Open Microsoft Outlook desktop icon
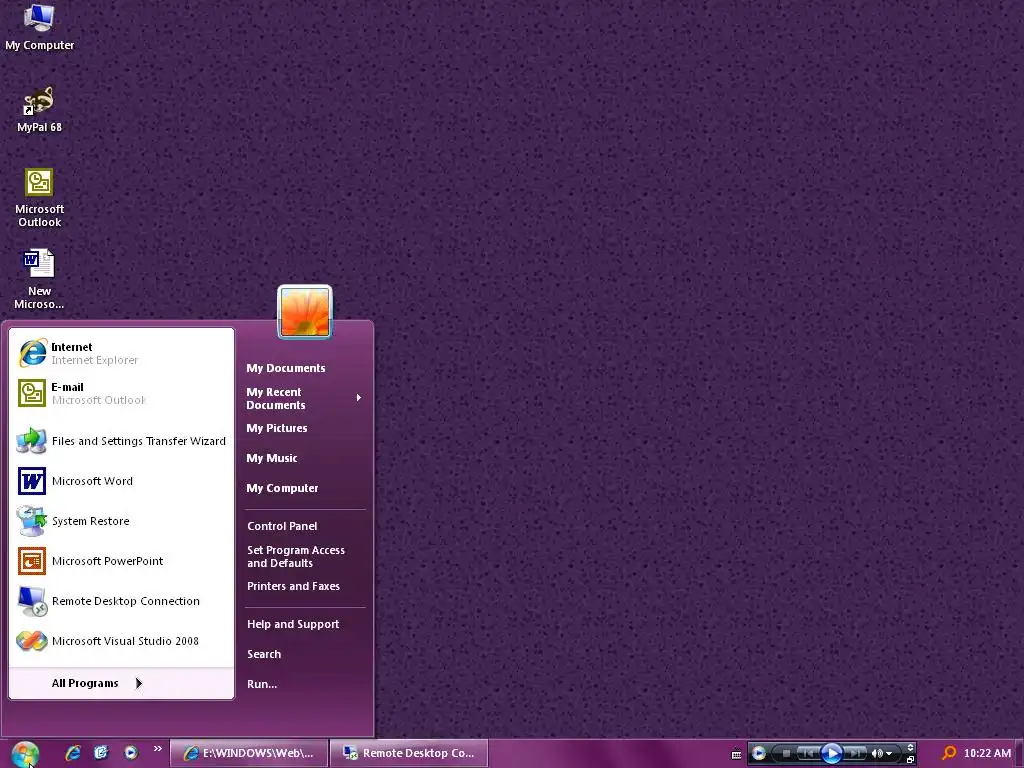Viewport: 1024px width, 768px height. pos(39,198)
